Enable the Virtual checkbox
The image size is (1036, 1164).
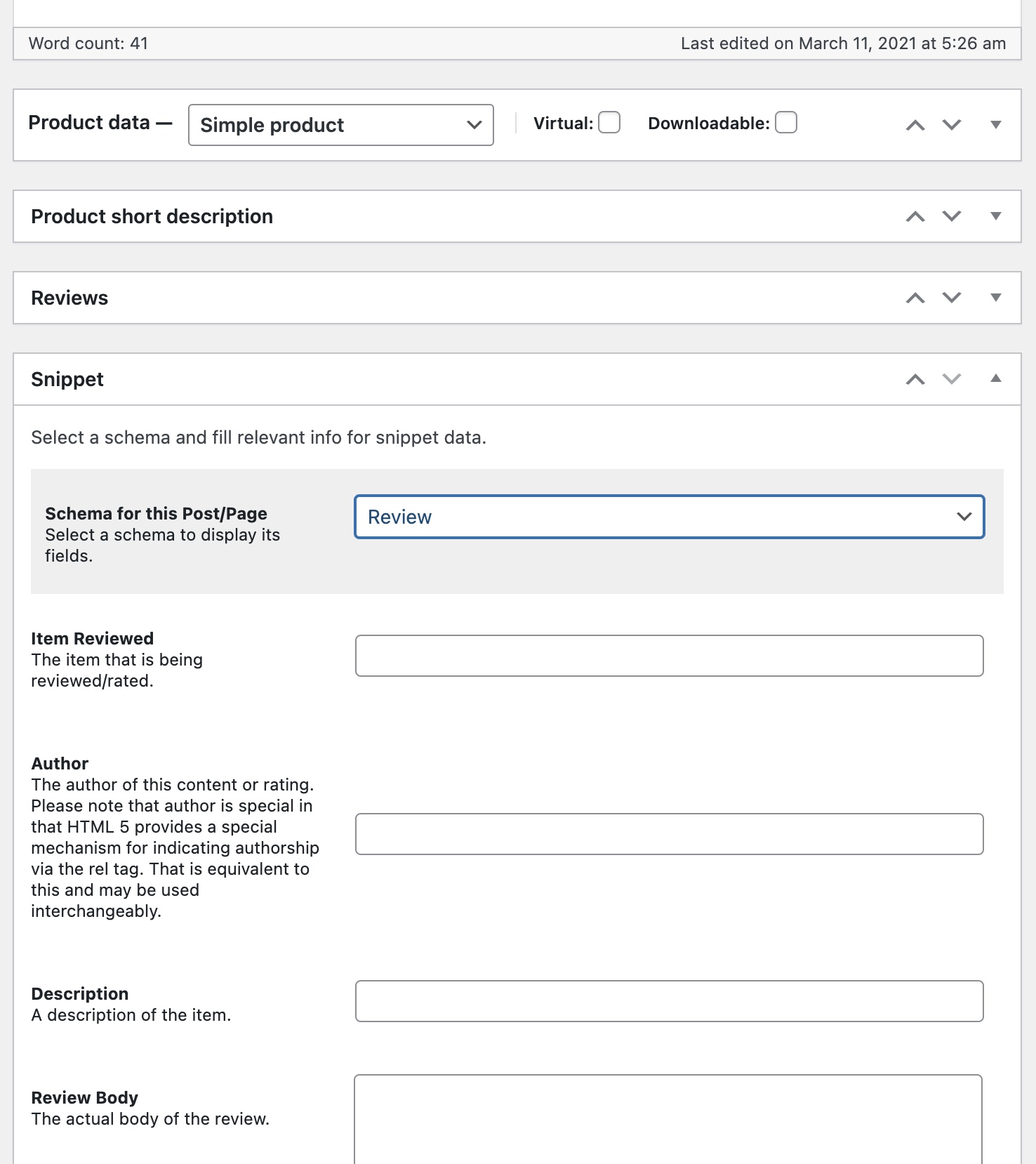pos(609,122)
